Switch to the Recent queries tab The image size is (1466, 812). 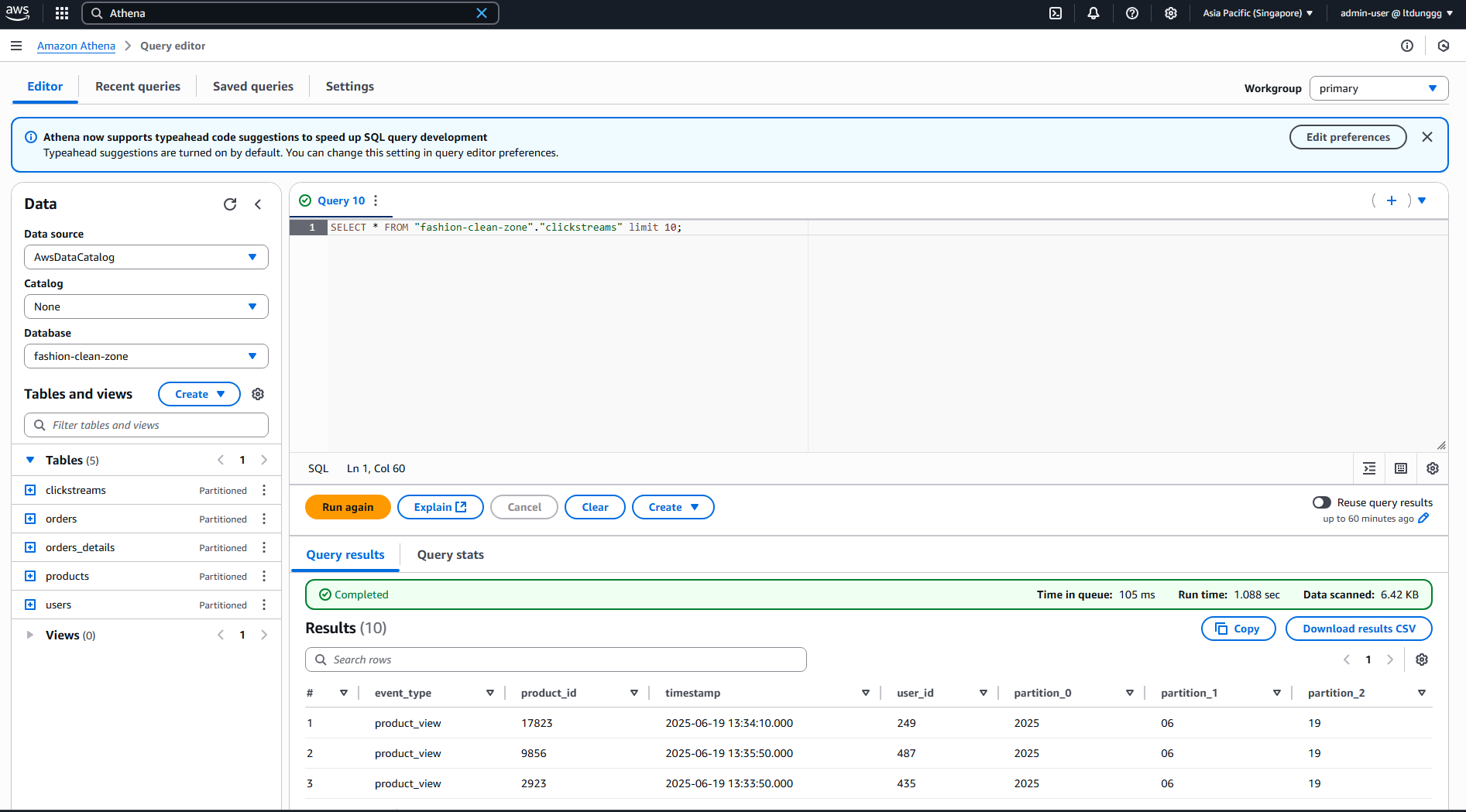point(138,87)
